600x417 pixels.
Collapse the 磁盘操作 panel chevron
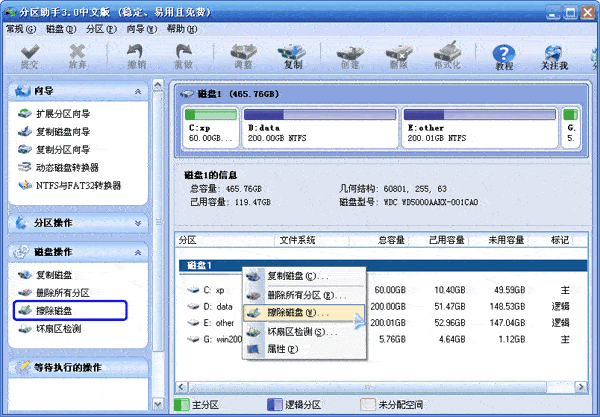coord(138,252)
